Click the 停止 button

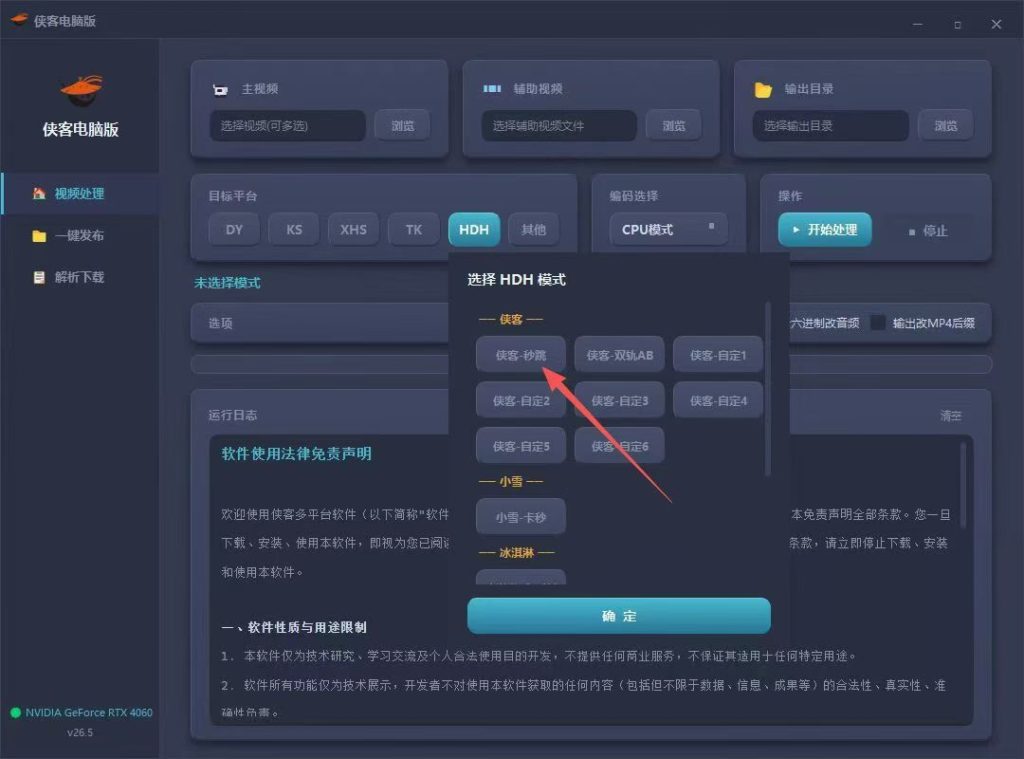[928, 231]
